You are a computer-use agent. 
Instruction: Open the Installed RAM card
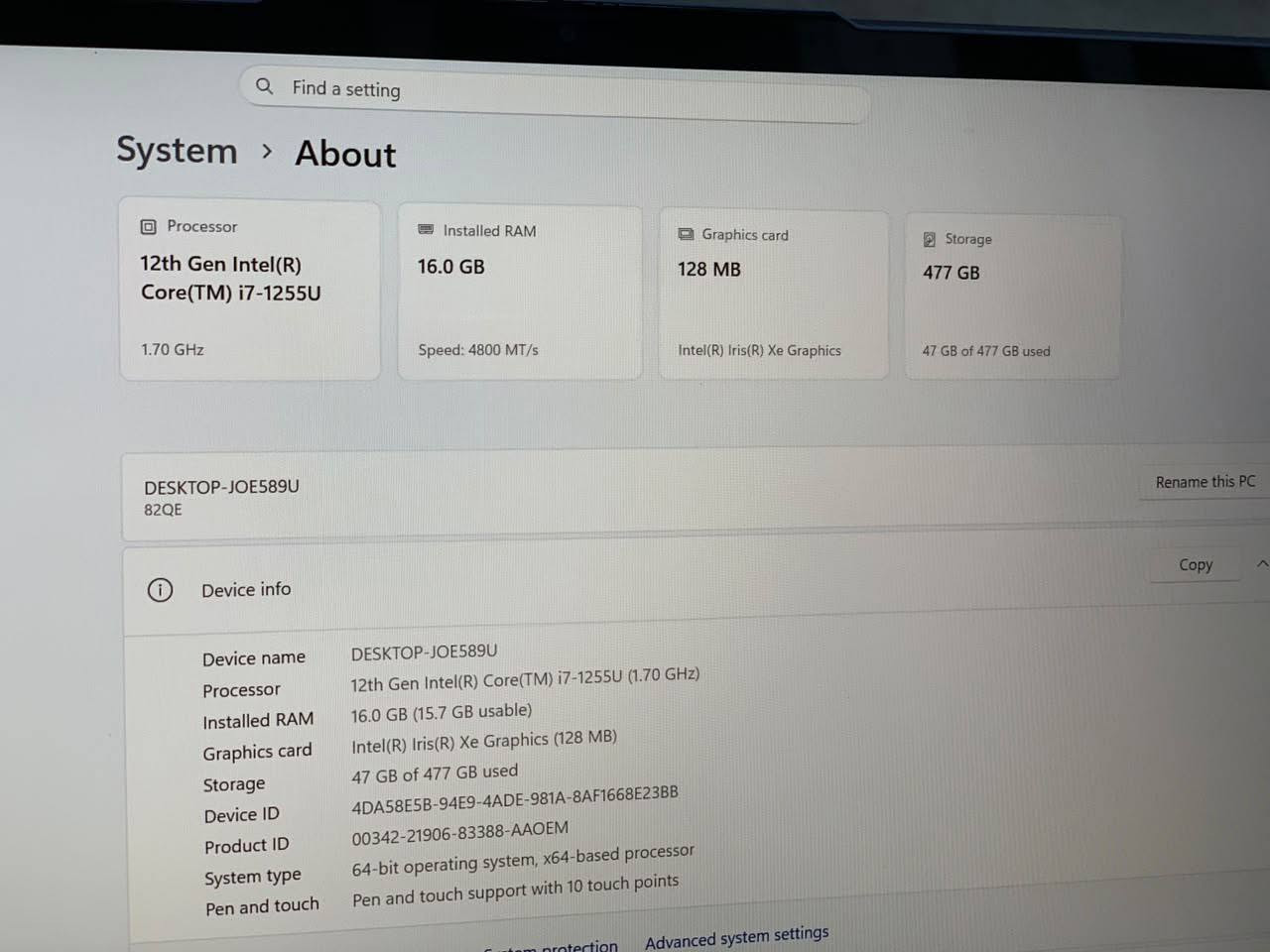[x=520, y=292]
